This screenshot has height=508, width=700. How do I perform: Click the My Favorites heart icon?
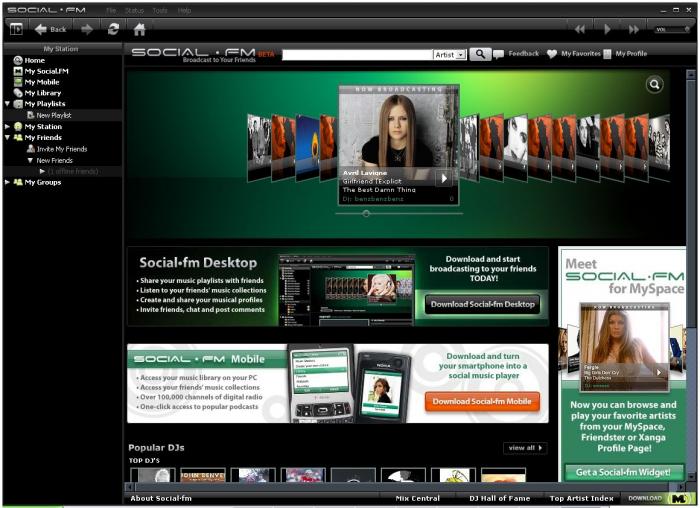point(552,54)
